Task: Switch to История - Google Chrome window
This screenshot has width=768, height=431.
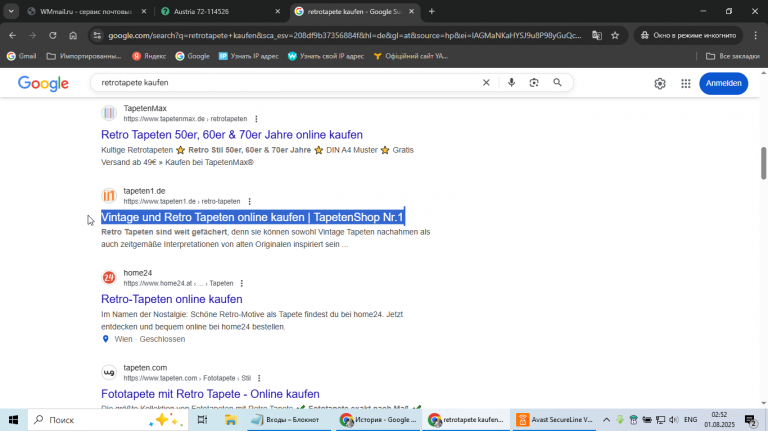Action: coord(379,420)
